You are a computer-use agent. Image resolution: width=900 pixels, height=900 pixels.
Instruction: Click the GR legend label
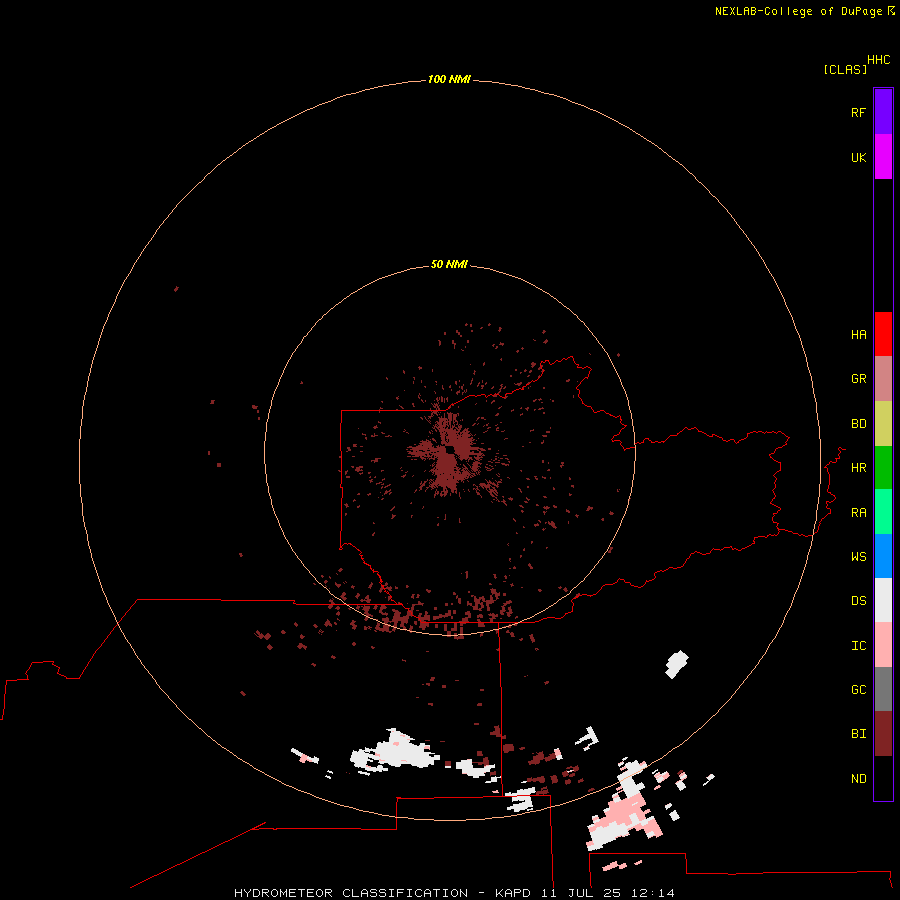tap(858, 379)
